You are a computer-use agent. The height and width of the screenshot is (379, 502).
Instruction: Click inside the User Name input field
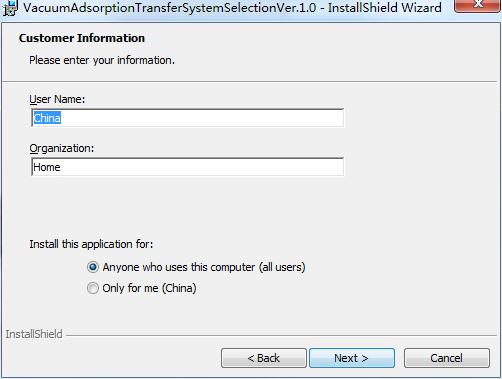[x=187, y=118]
